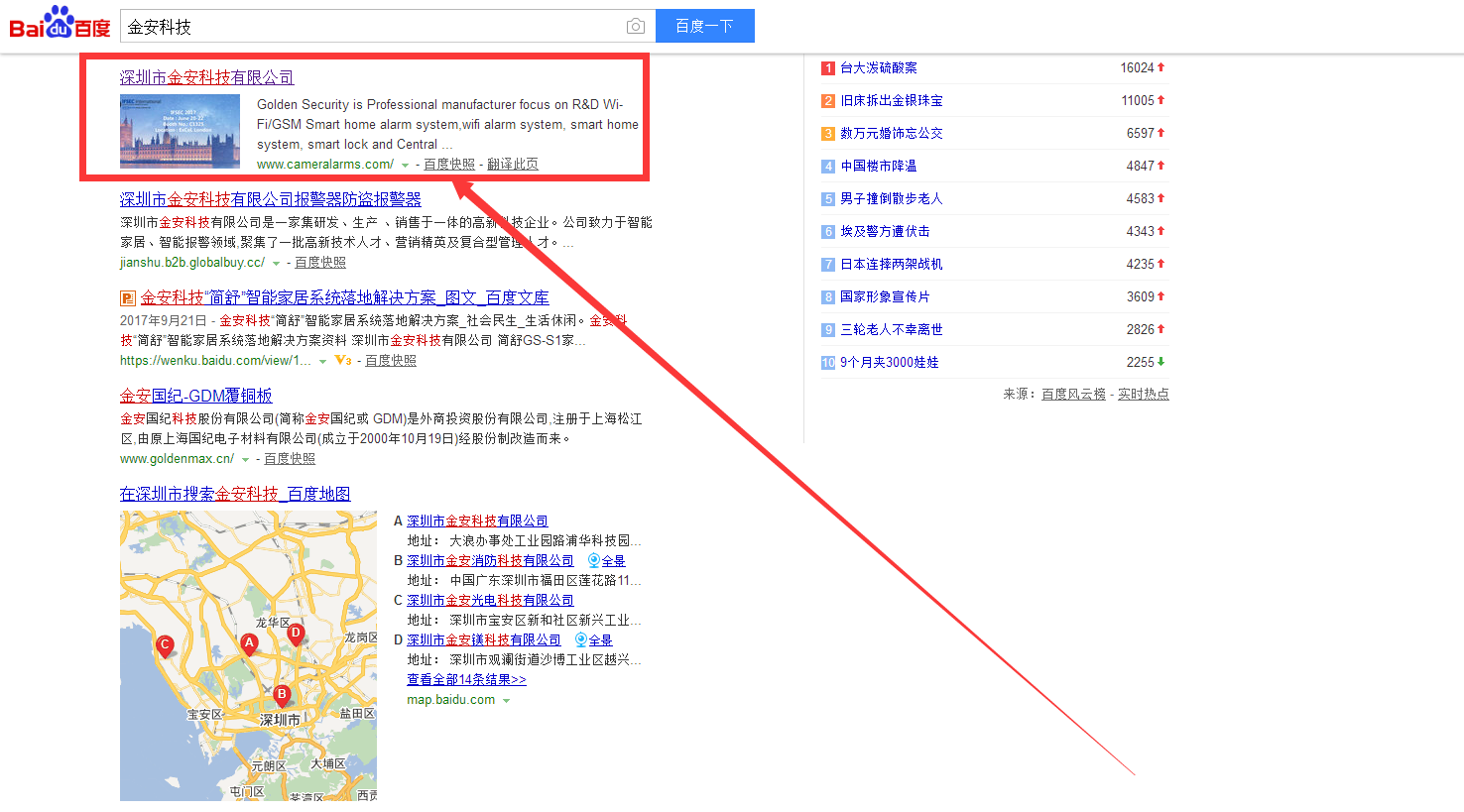Click the Shenzhen map thumbnail
Image resolution: width=1464 pixels, height=812 pixels.
pos(248,655)
